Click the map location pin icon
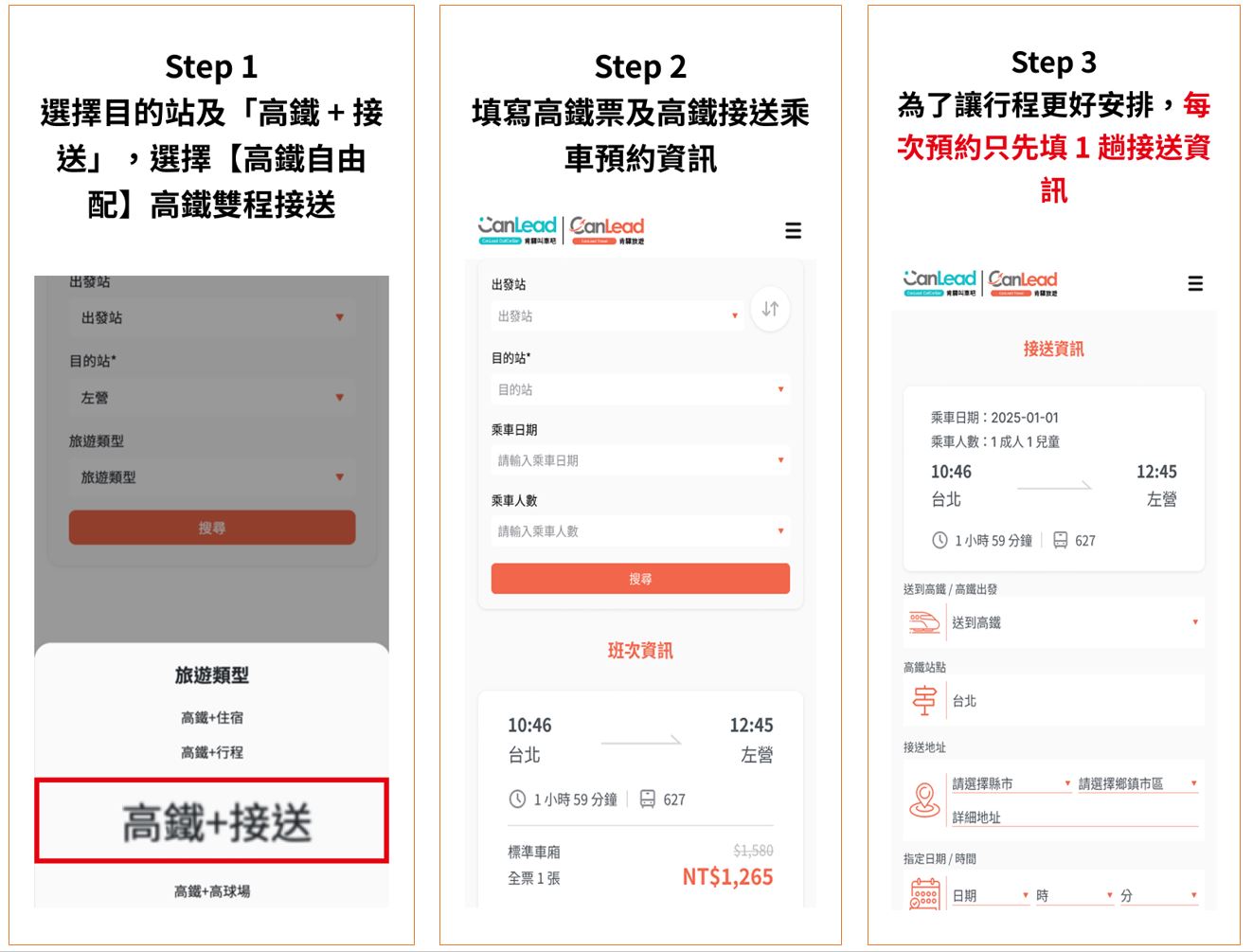This screenshot has width=1253, height=952. pos(923,799)
